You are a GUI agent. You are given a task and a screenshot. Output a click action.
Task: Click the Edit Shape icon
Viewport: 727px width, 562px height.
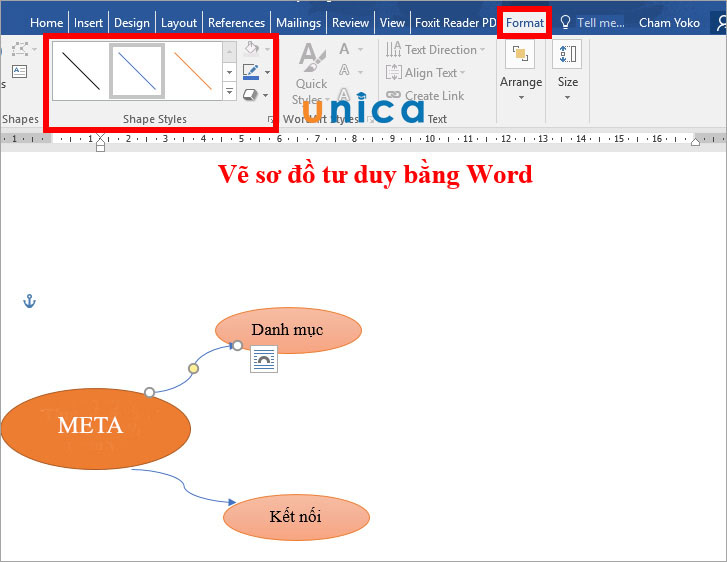coord(20,48)
